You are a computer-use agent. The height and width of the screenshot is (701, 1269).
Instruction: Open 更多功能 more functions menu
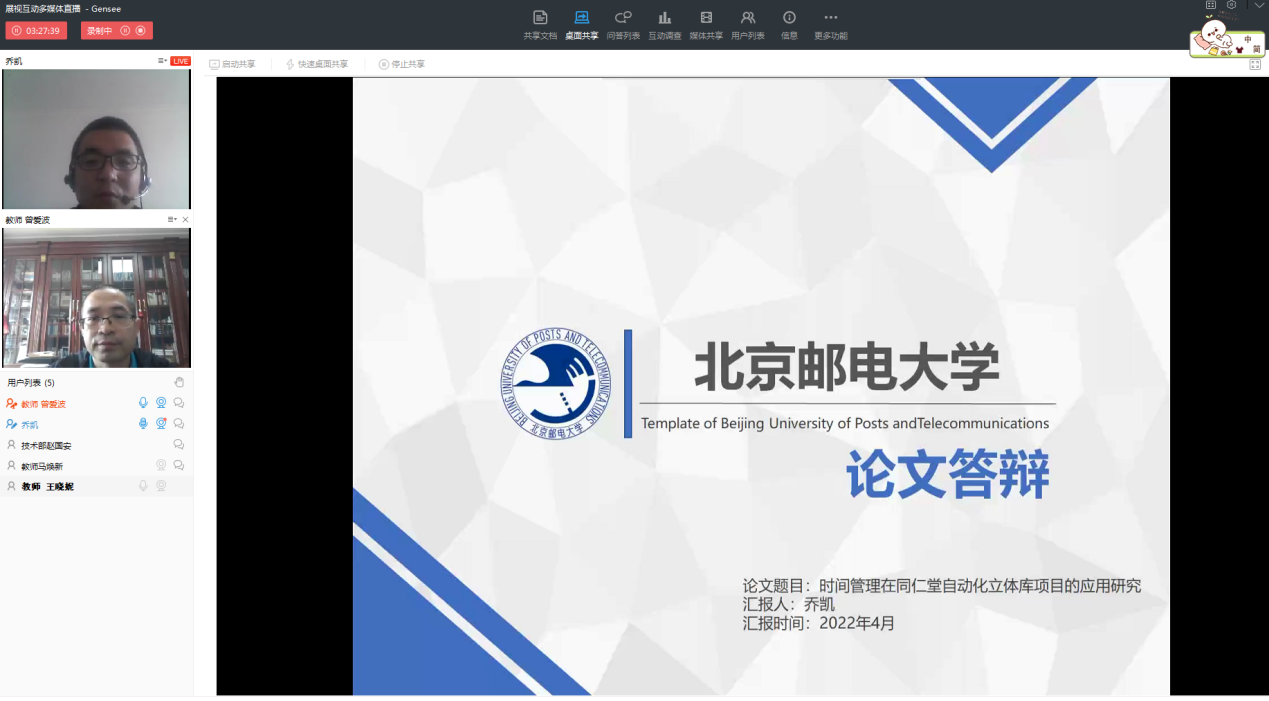(x=830, y=25)
